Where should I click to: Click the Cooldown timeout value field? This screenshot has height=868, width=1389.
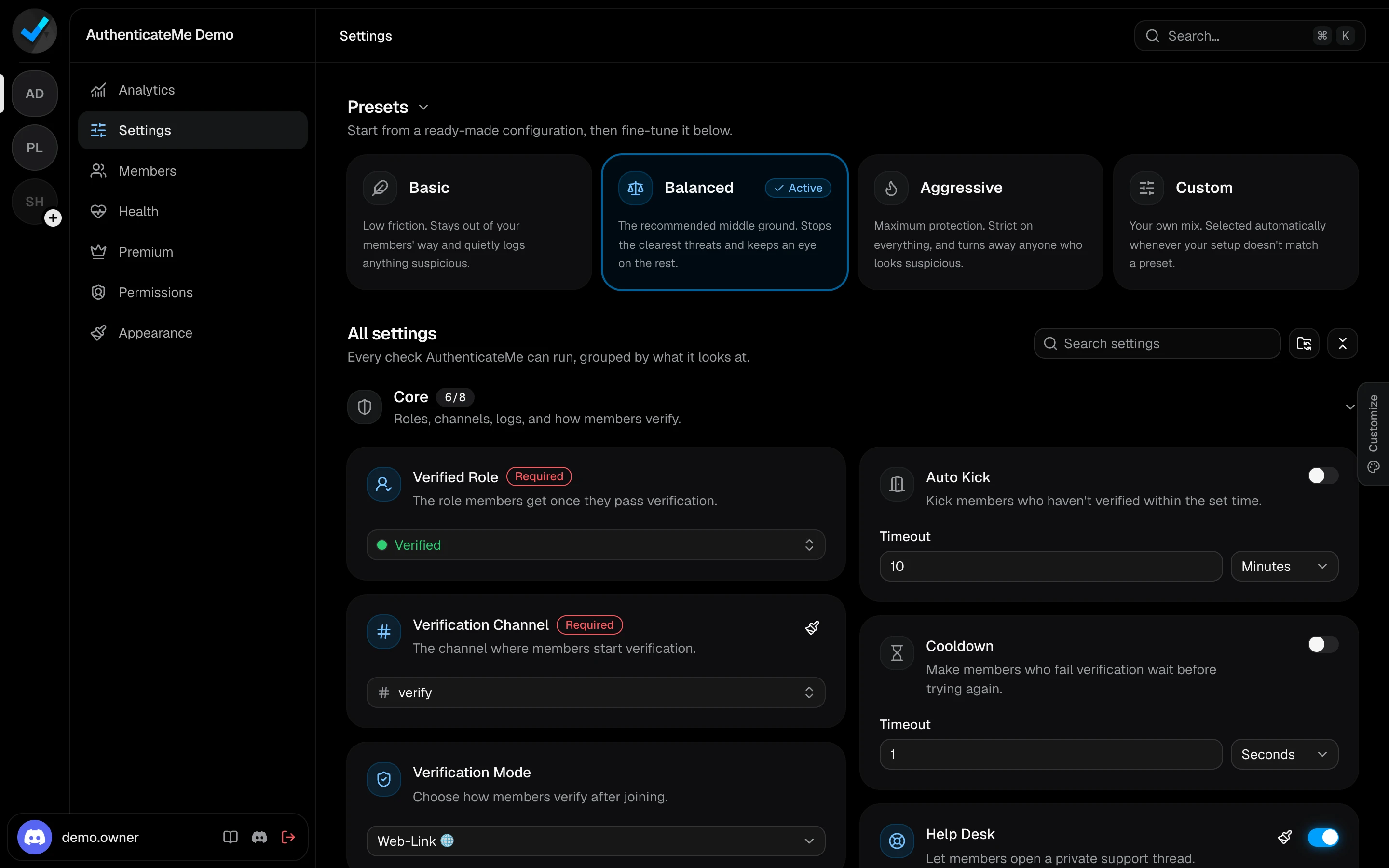tap(1050, 754)
